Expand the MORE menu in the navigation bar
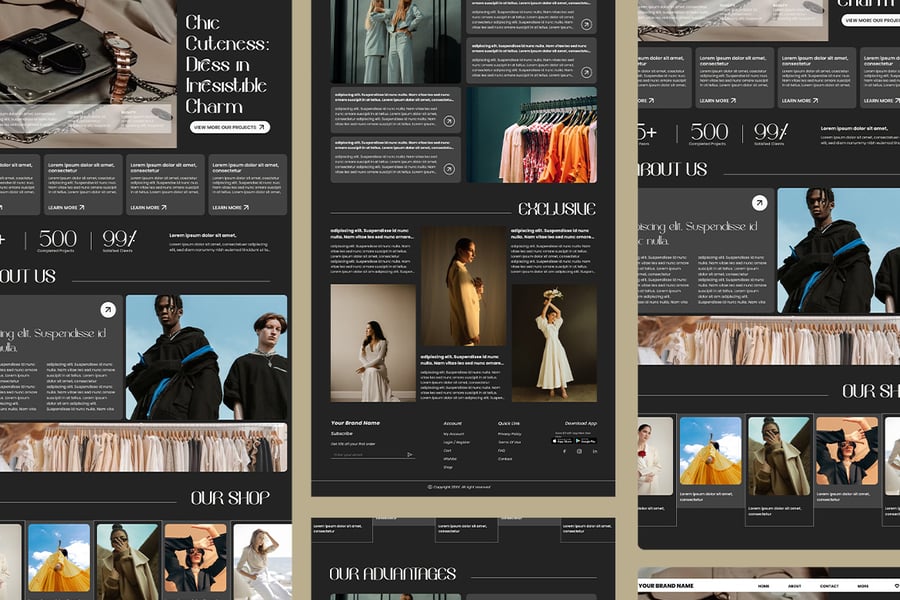 click(x=863, y=585)
